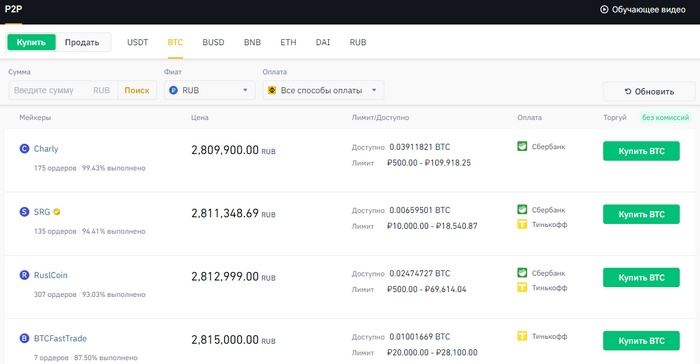Open BTCFastTrade maker profile
Image resolution: width=700 pixels, height=364 pixels.
(x=60, y=339)
